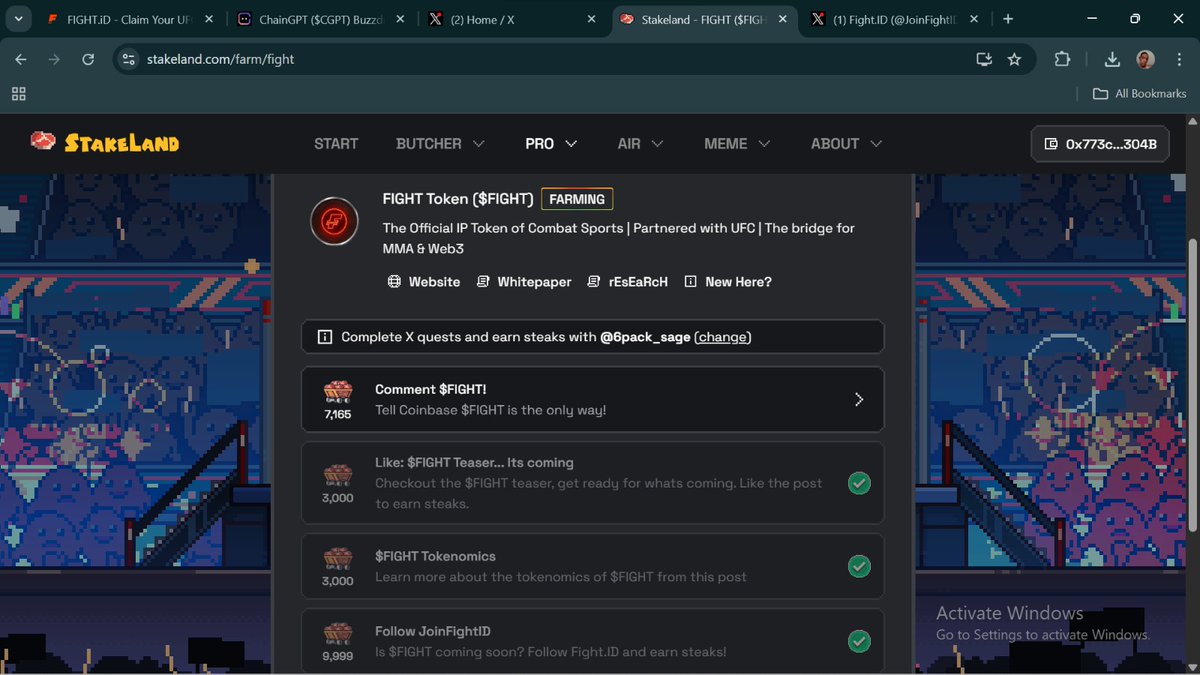The width and height of the screenshot is (1200, 675).
Task: Open the tab search dropdown arrow
Action: coord(19,19)
